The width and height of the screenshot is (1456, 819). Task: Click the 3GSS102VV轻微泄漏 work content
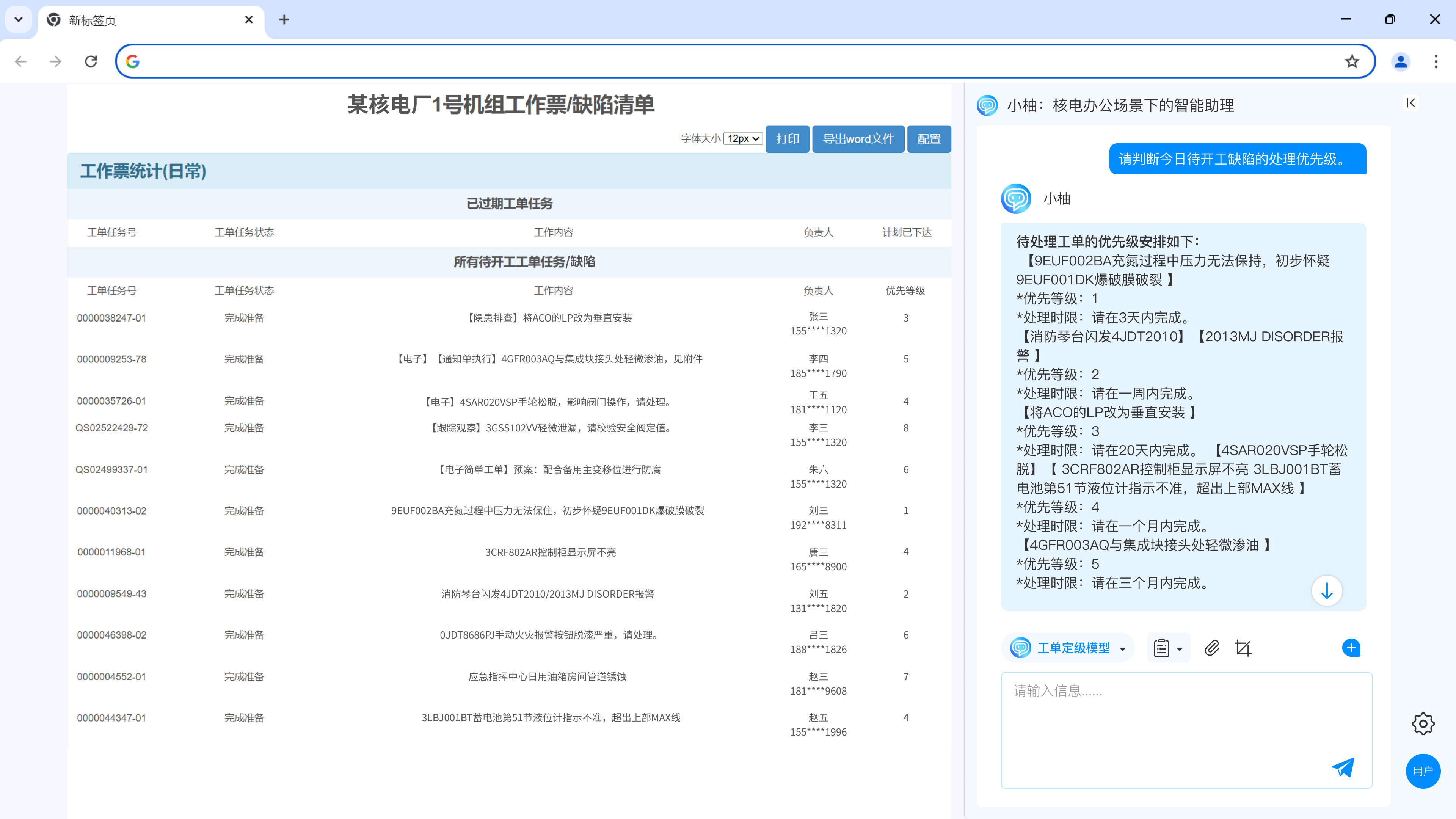[551, 428]
